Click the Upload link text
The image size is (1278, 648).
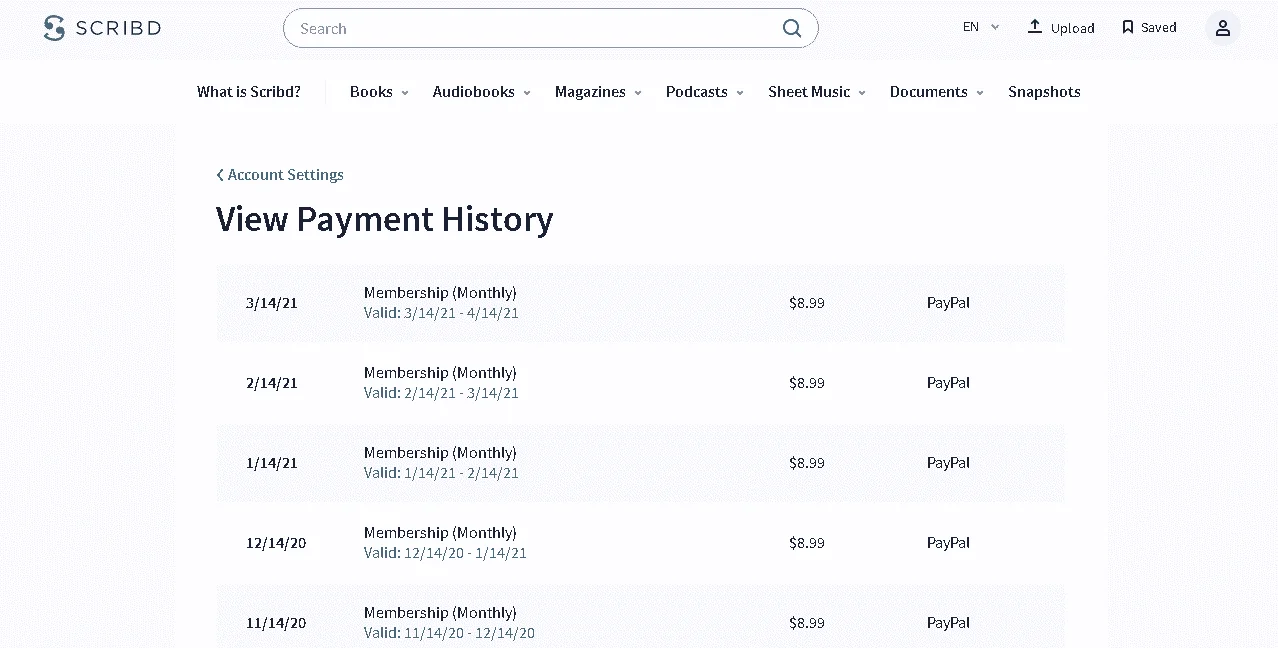pos(1073,28)
